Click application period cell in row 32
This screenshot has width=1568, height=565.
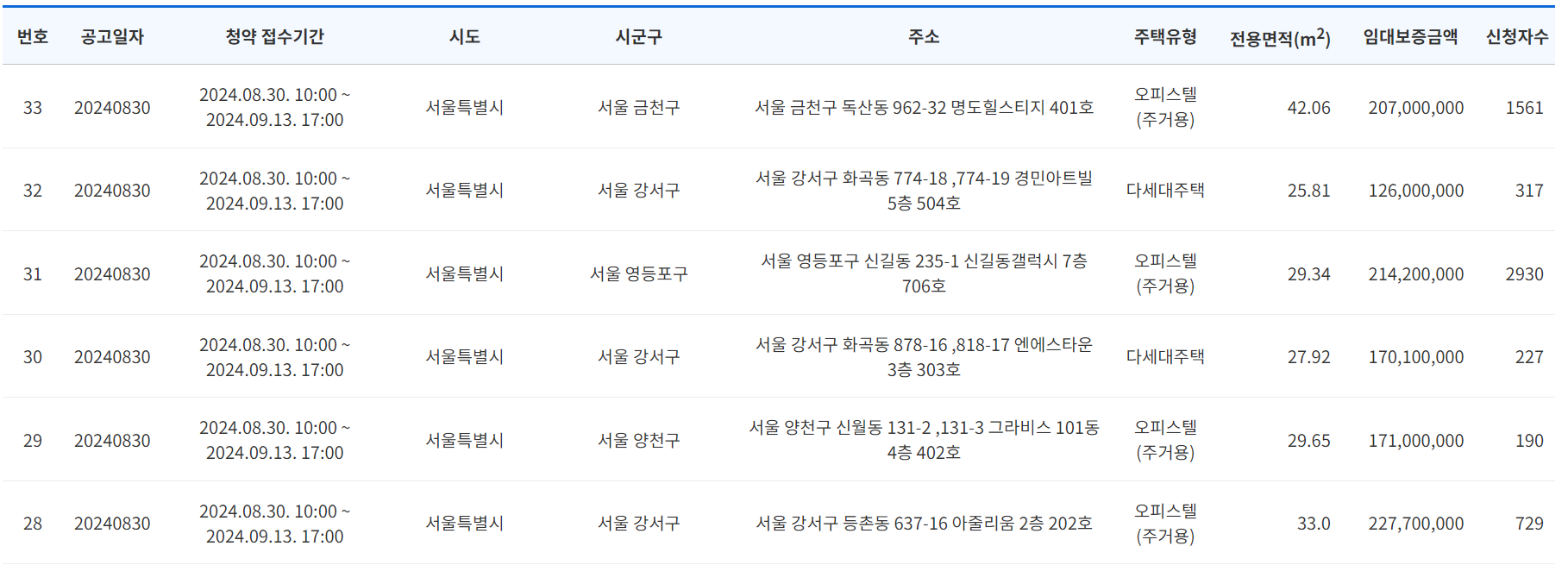tap(274, 191)
